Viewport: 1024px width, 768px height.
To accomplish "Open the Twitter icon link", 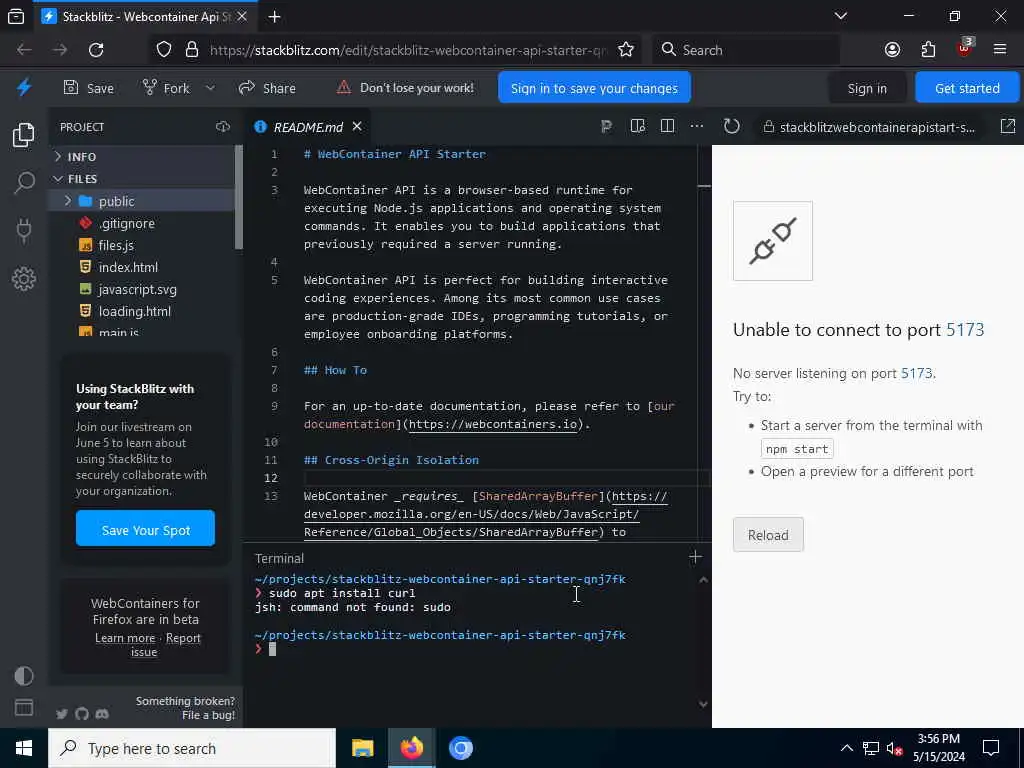I will [61, 714].
